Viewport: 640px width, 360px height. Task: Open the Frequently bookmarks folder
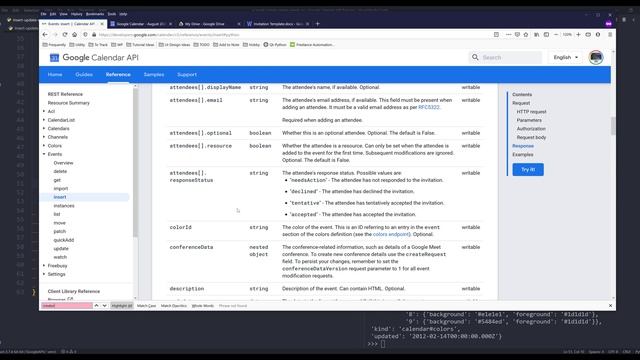click(54, 45)
